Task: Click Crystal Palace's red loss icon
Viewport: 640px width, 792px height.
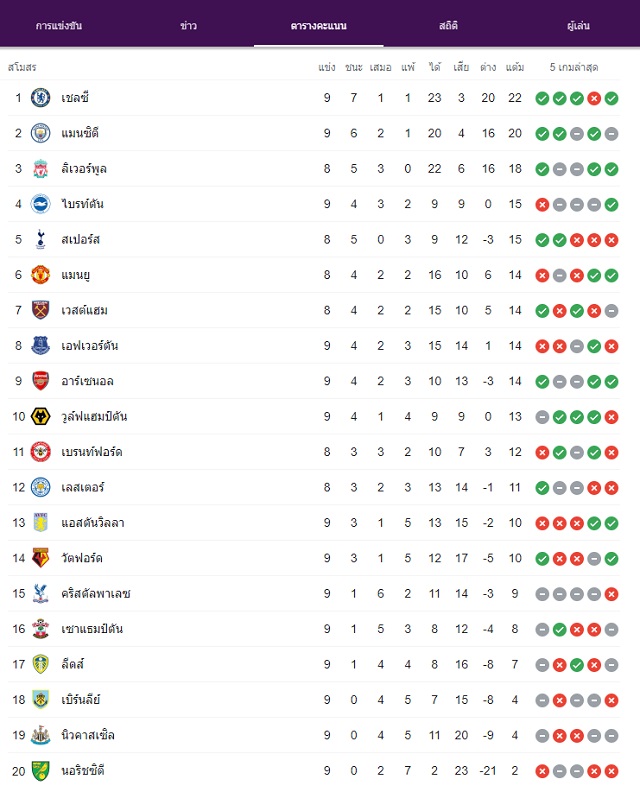Action: [x=611, y=594]
